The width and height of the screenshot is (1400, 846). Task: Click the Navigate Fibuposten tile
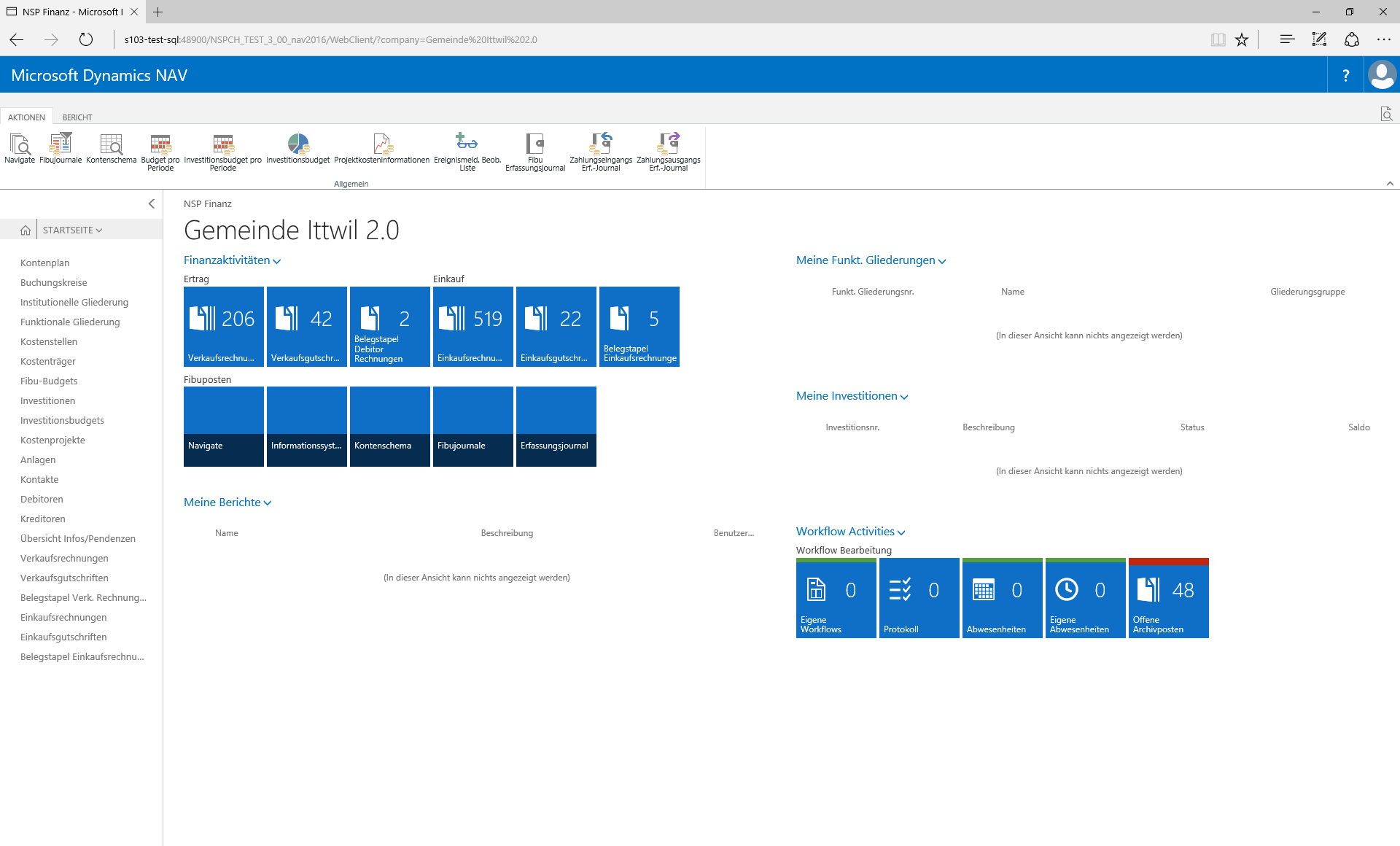[224, 427]
